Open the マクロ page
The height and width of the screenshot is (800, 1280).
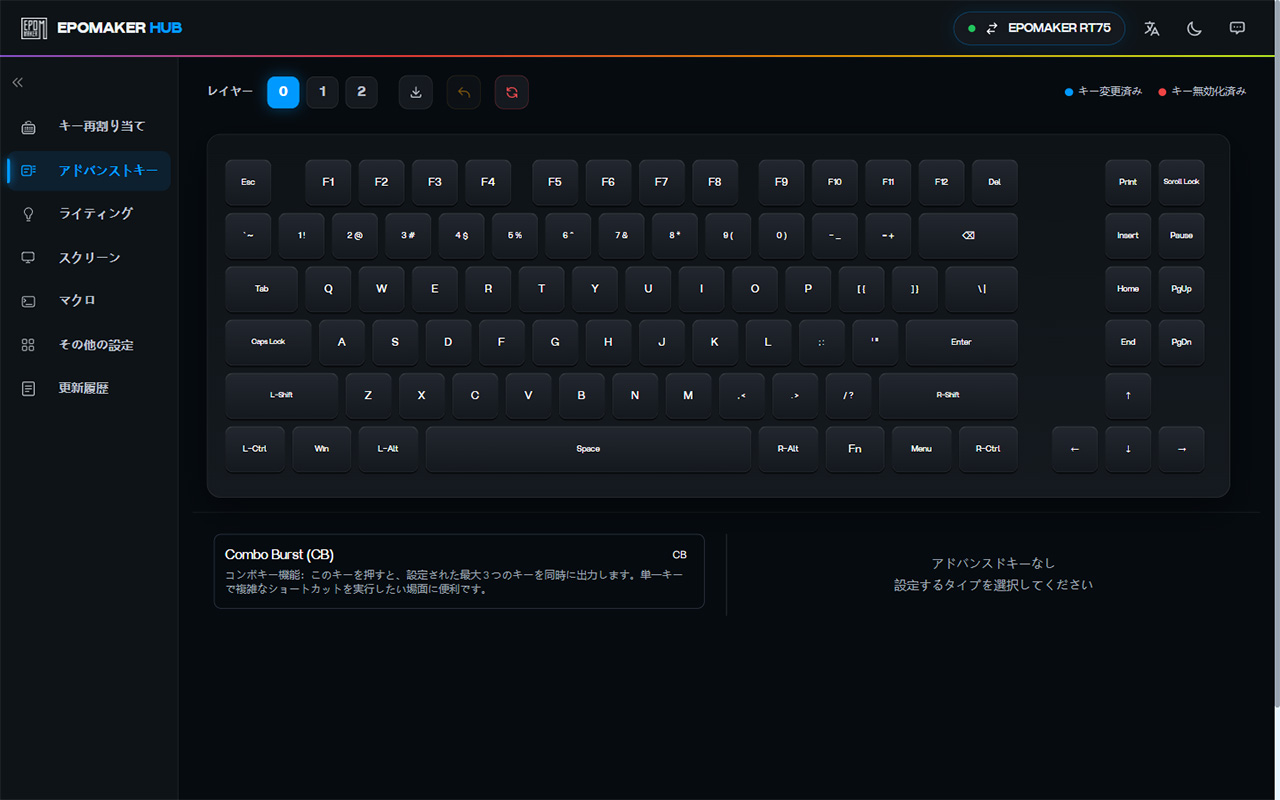click(x=89, y=301)
